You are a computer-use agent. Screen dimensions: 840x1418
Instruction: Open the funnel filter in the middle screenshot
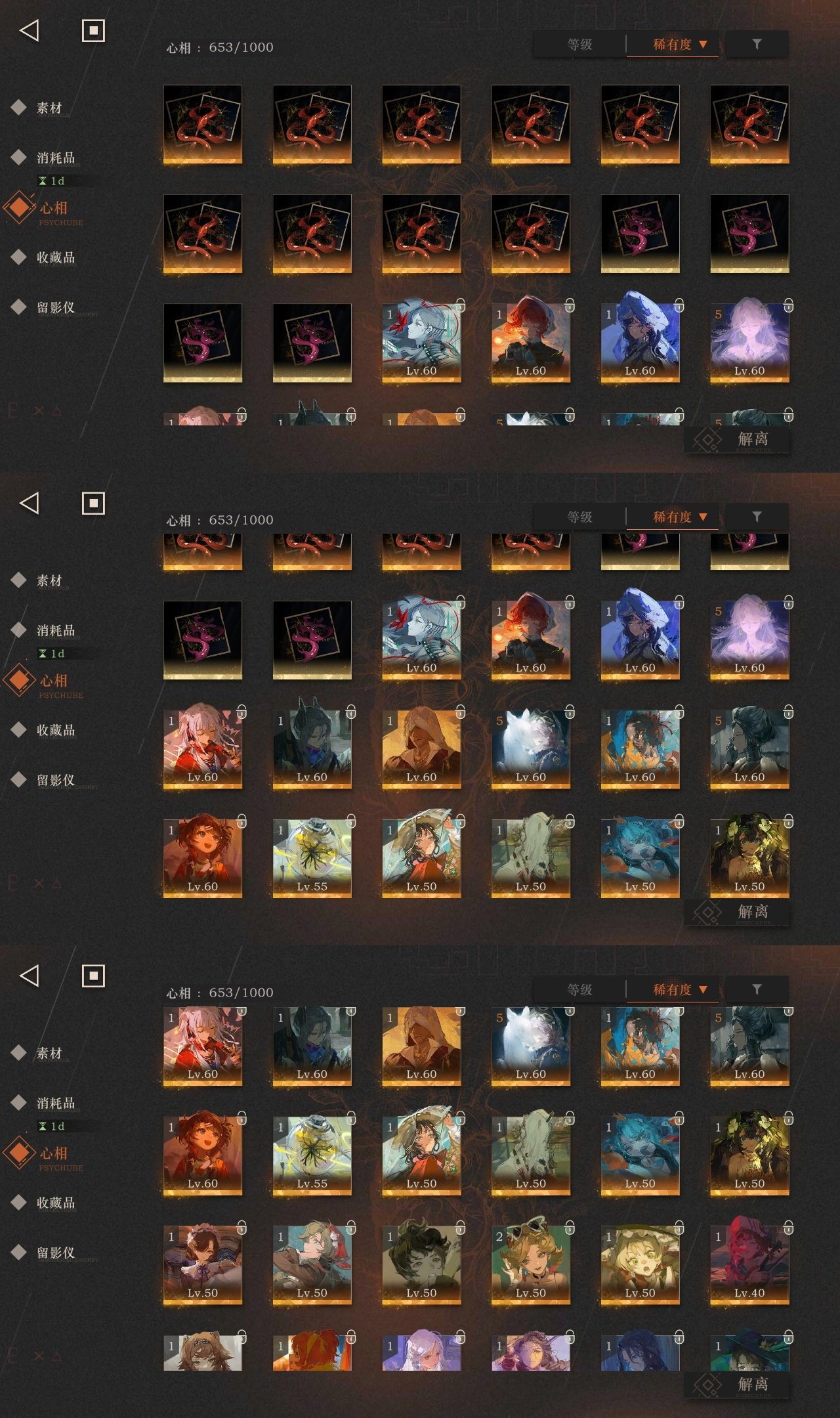[757, 517]
